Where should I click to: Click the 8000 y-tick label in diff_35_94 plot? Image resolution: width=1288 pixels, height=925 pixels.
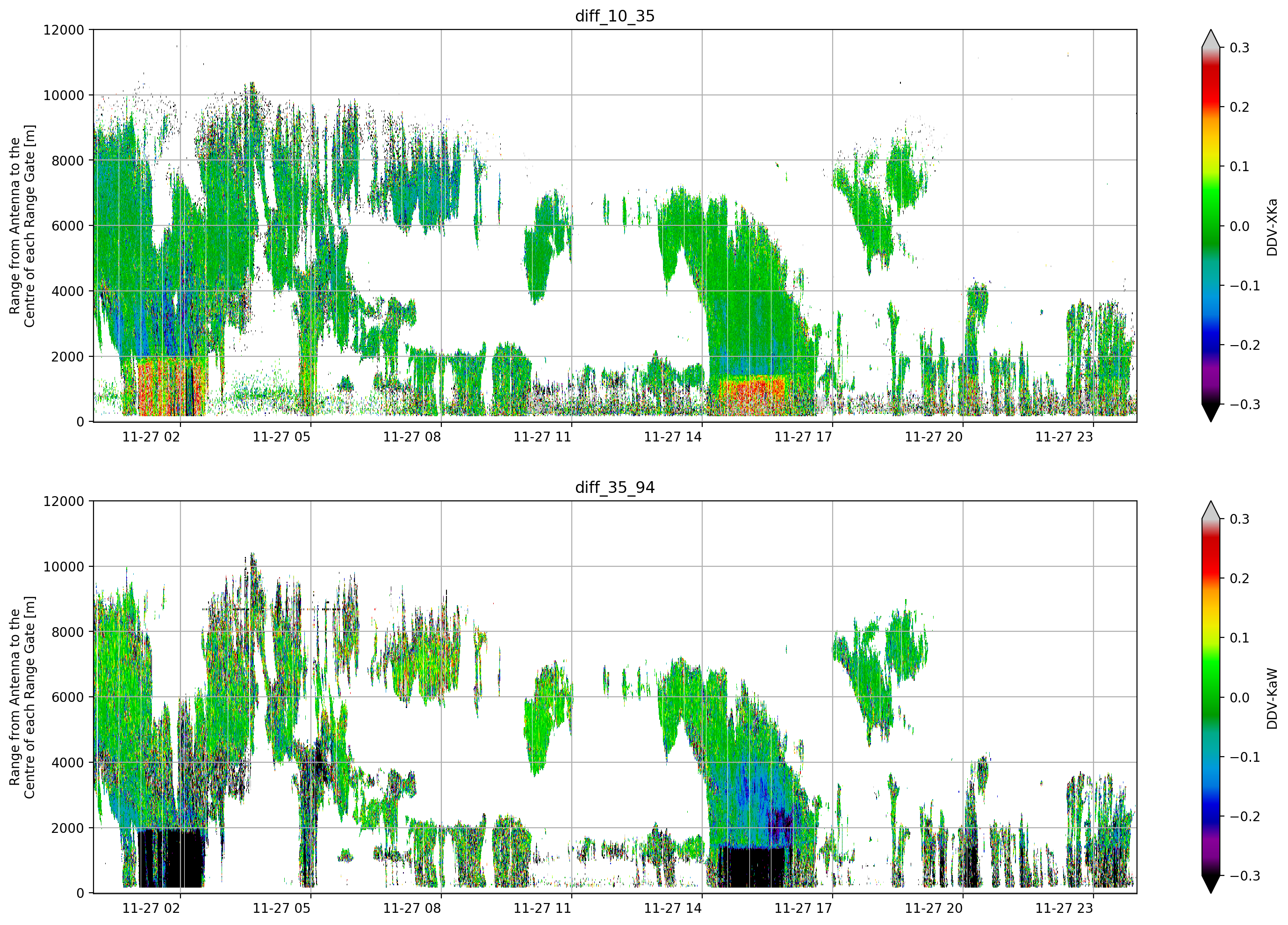pyautogui.click(x=68, y=632)
